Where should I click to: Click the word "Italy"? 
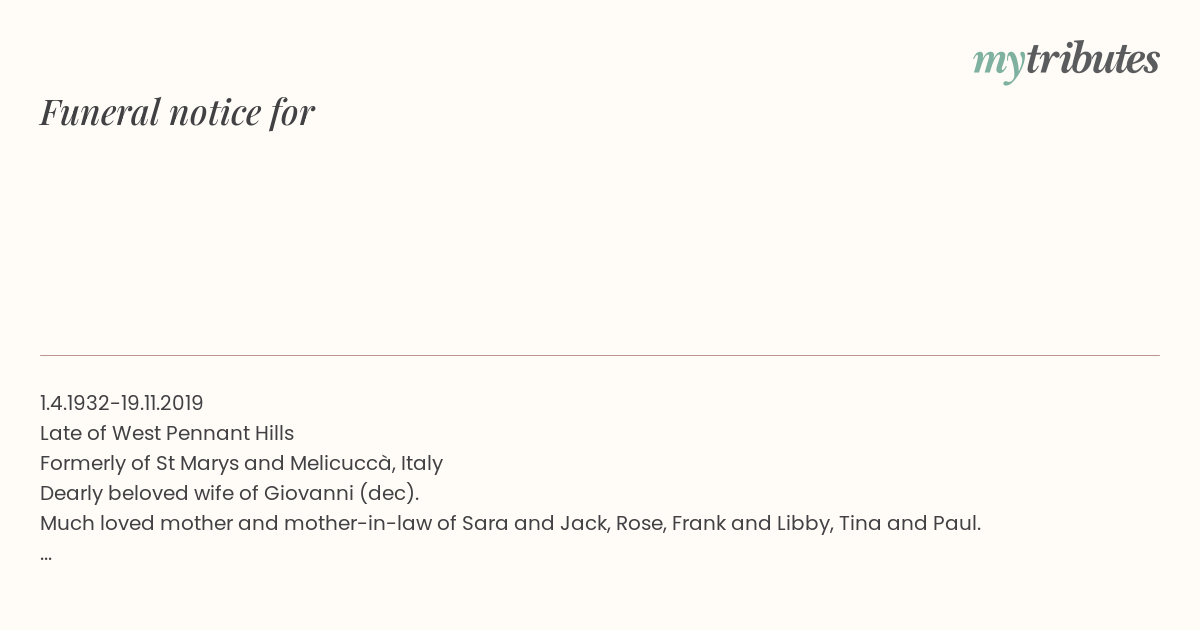click(x=422, y=463)
